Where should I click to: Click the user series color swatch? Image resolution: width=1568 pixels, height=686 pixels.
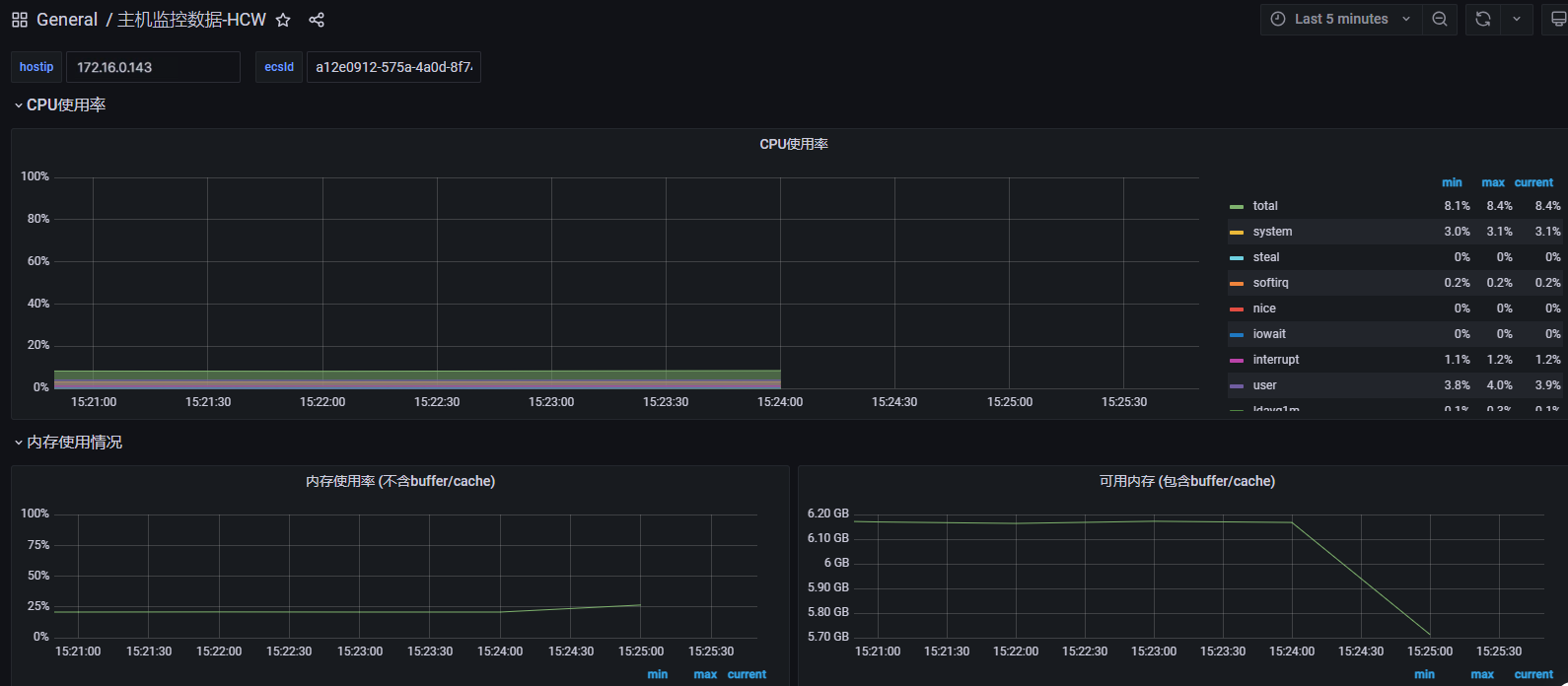(1237, 386)
